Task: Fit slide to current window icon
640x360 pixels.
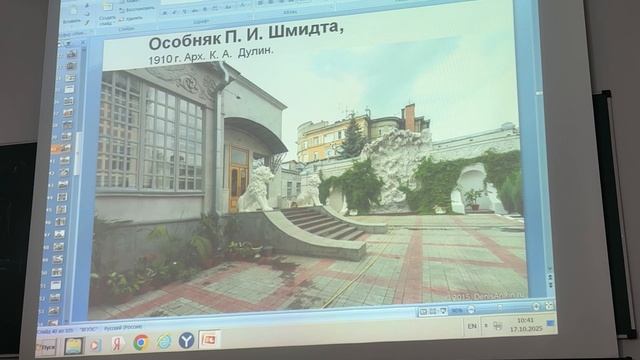Action: click(x=549, y=305)
